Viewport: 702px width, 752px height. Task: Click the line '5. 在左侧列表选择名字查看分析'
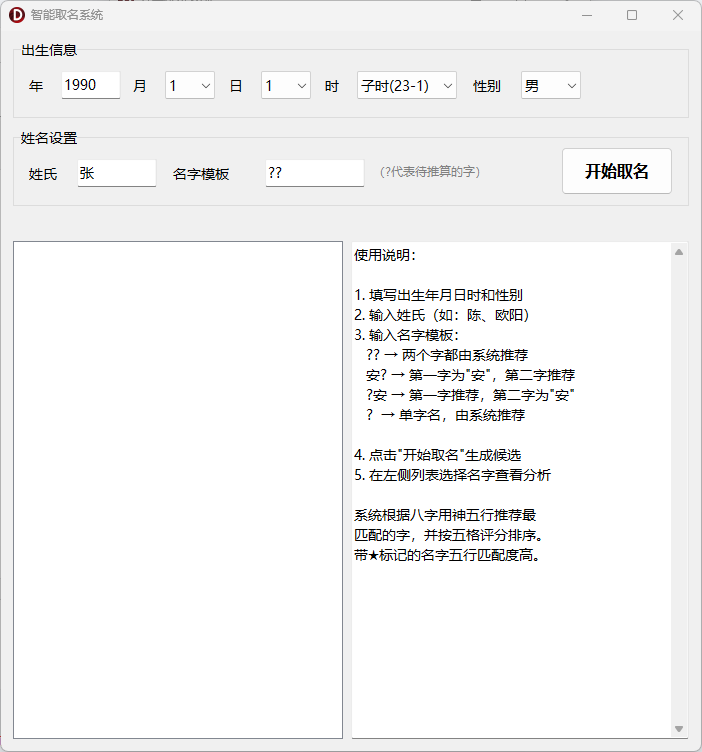452,475
